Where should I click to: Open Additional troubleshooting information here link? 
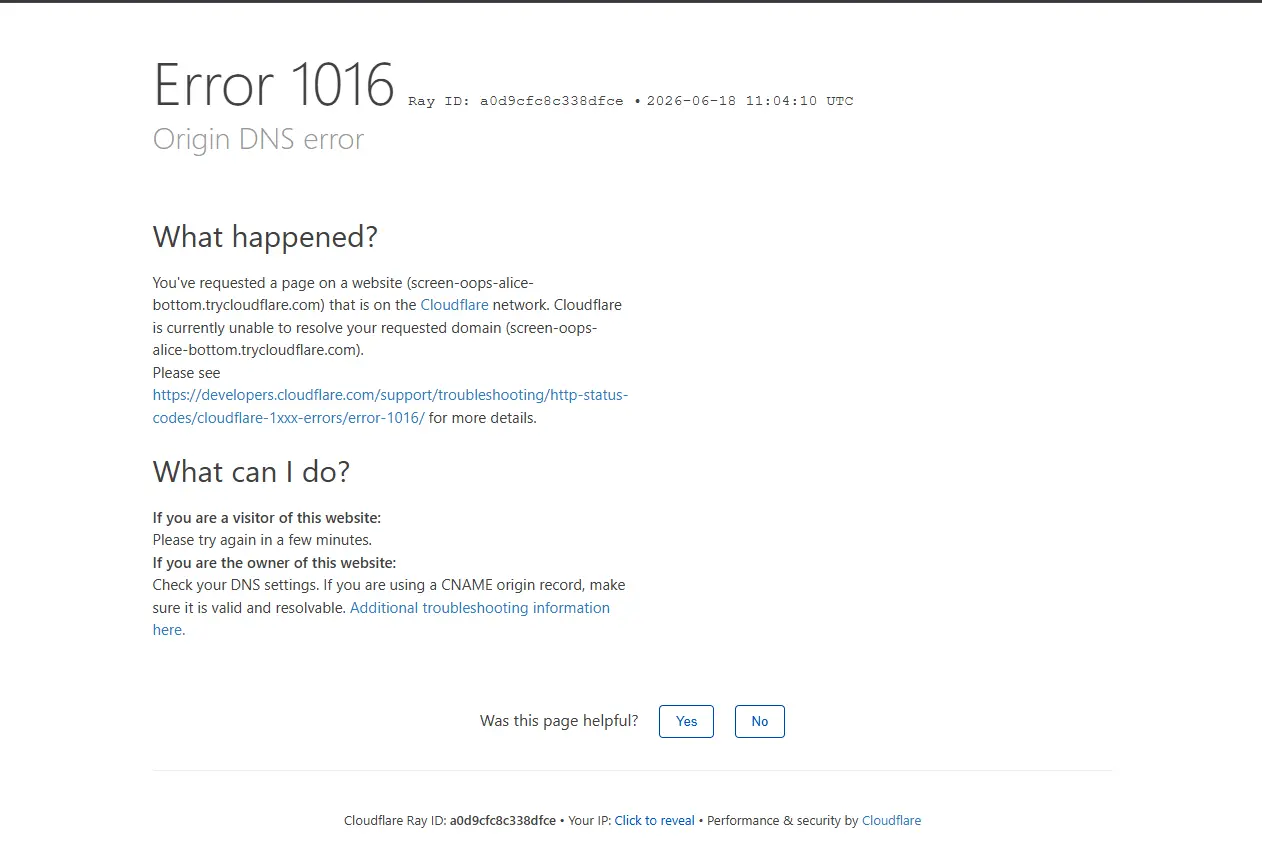pyautogui.click(x=381, y=618)
